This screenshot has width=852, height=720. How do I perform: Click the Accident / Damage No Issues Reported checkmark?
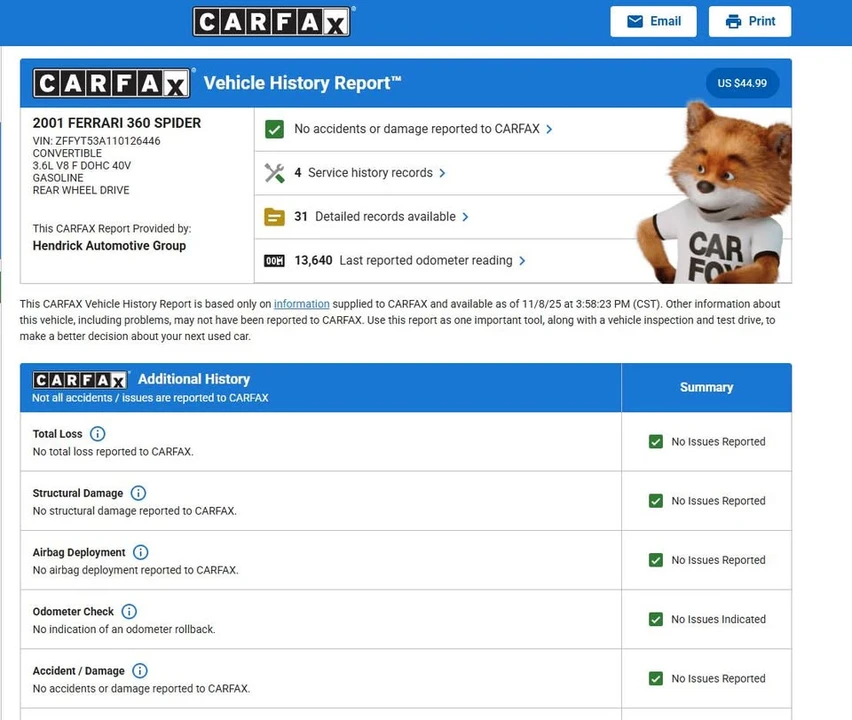click(656, 678)
